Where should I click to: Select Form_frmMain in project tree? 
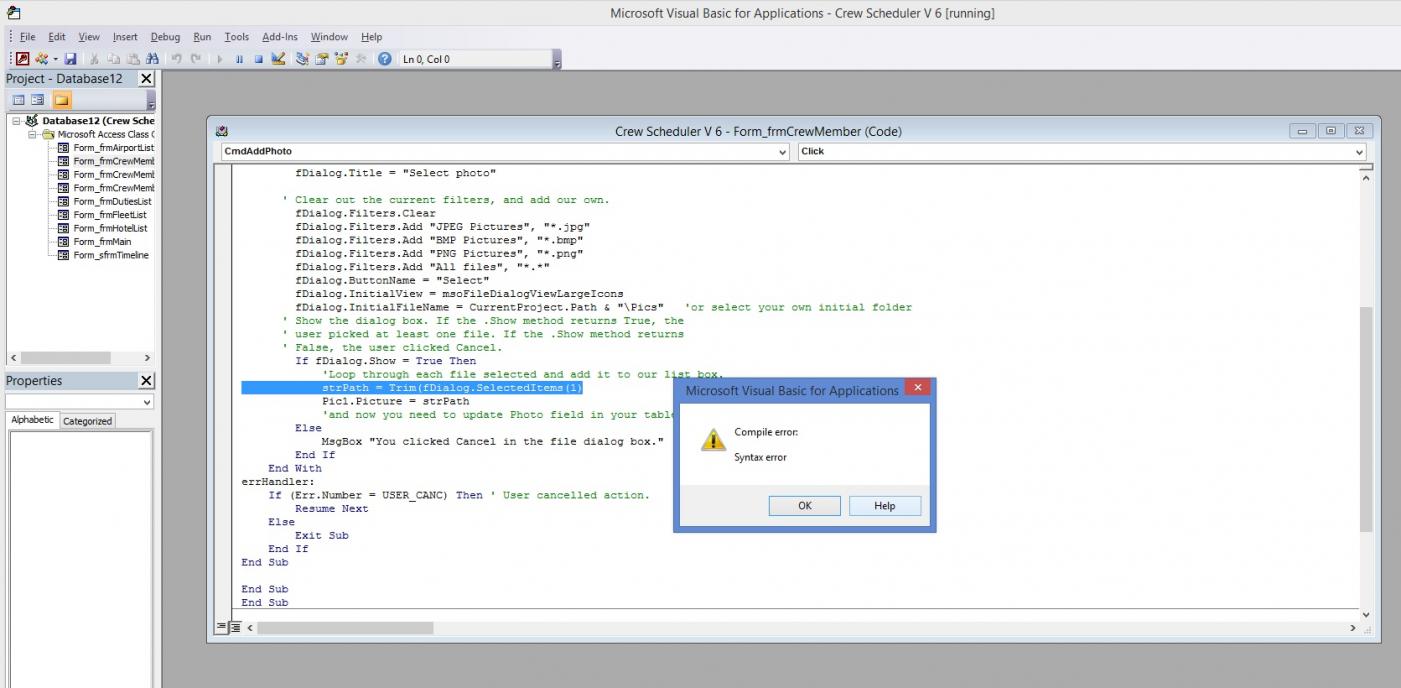click(x=102, y=242)
